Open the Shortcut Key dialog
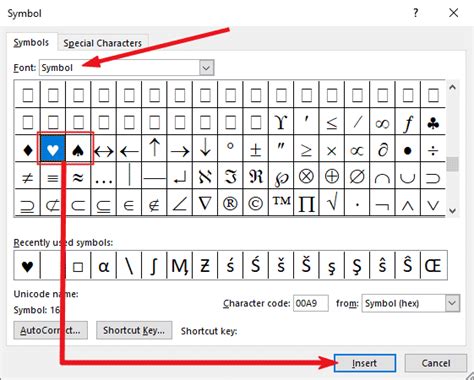474x380 pixels. 134,330
